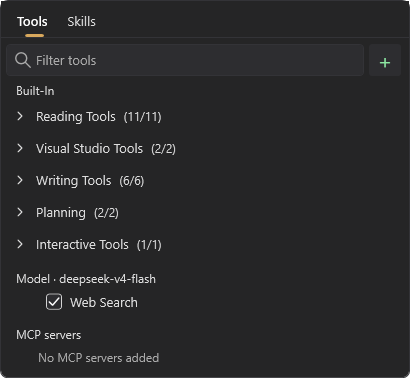Click the No MCP servers added text
The image size is (410, 378).
[99, 358]
